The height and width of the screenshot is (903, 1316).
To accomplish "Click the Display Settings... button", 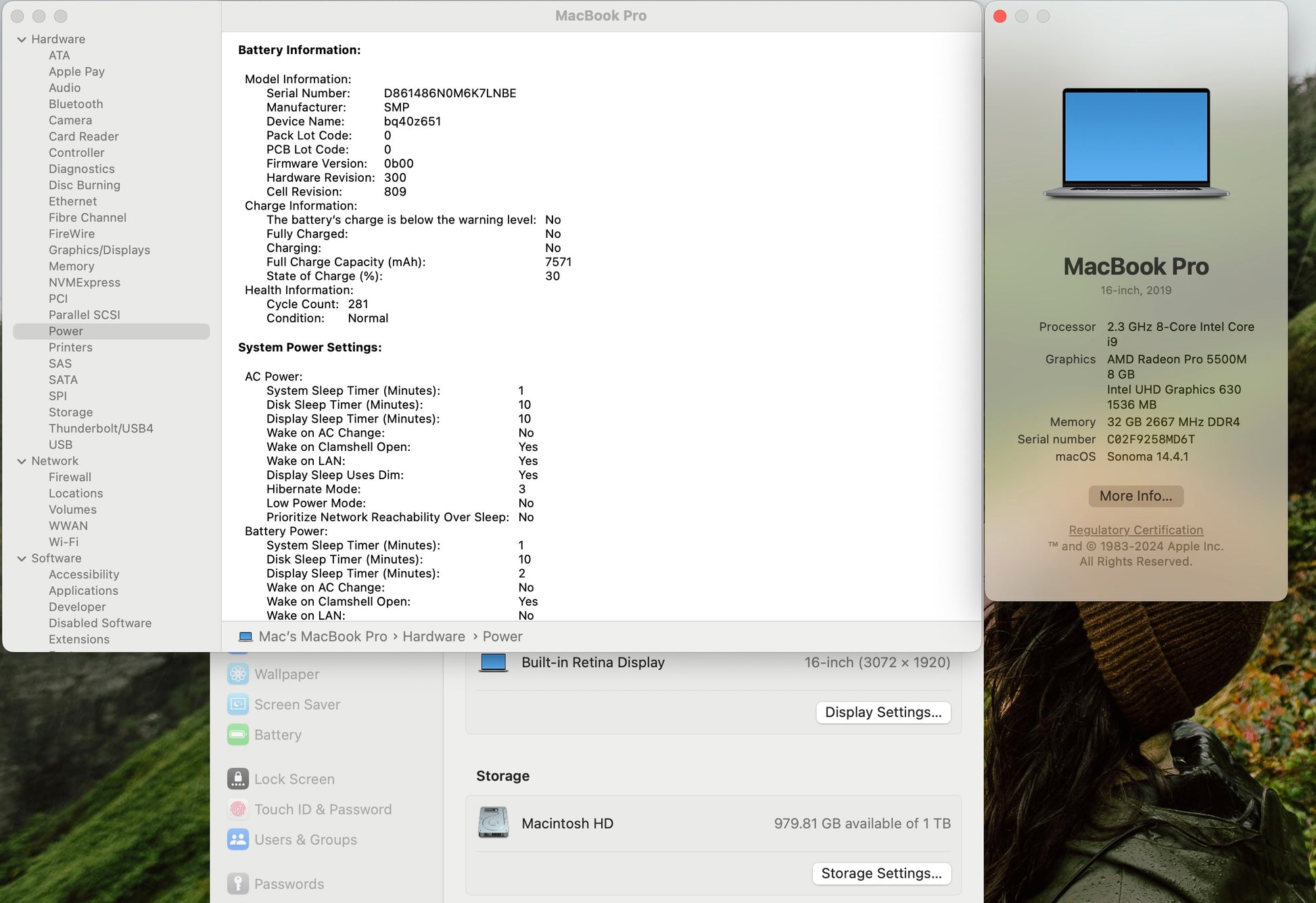I will tap(883, 712).
